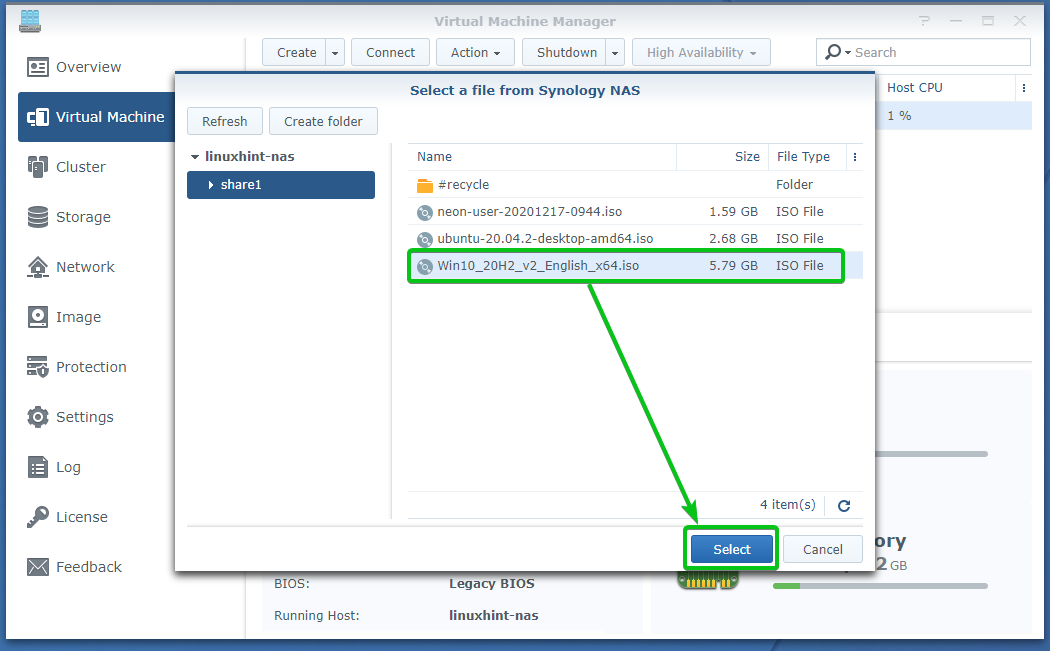The image size is (1050, 651).
Task: Open the Feedback envelope icon
Action: pyautogui.click(x=38, y=567)
